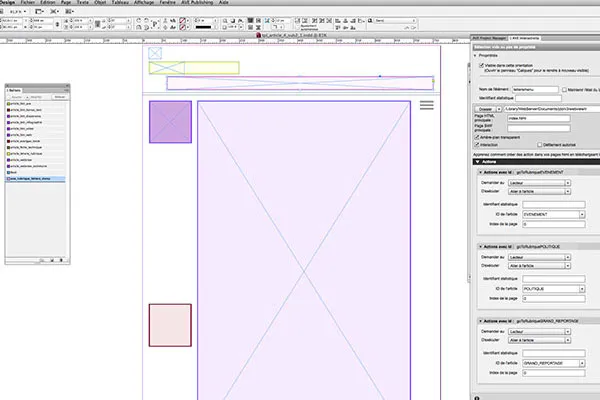Viewport: 600px width, 400px height.
Task: Switch to the AVE Interactivité tab
Action: [x=525, y=38]
